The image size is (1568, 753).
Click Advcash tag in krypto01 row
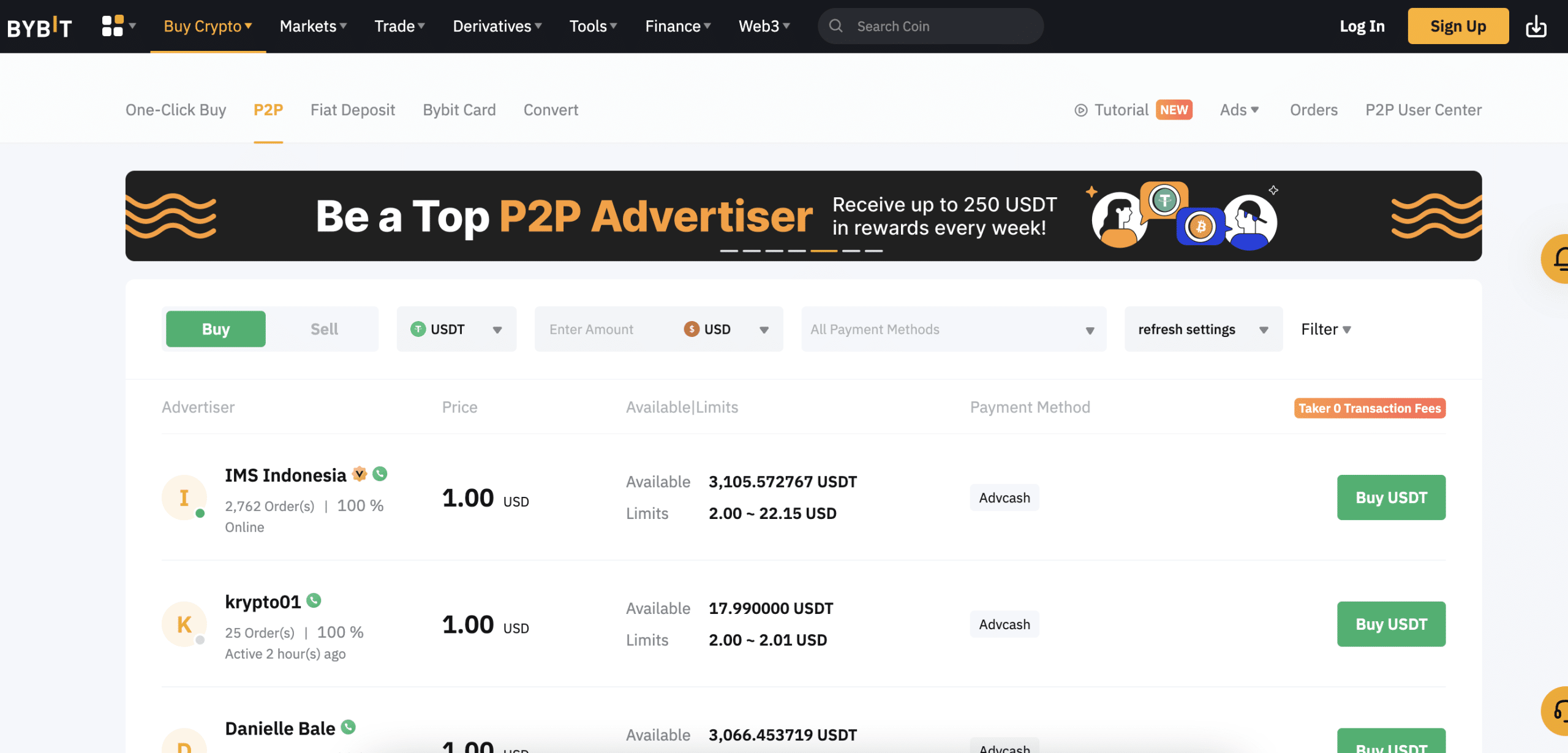(x=1005, y=624)
